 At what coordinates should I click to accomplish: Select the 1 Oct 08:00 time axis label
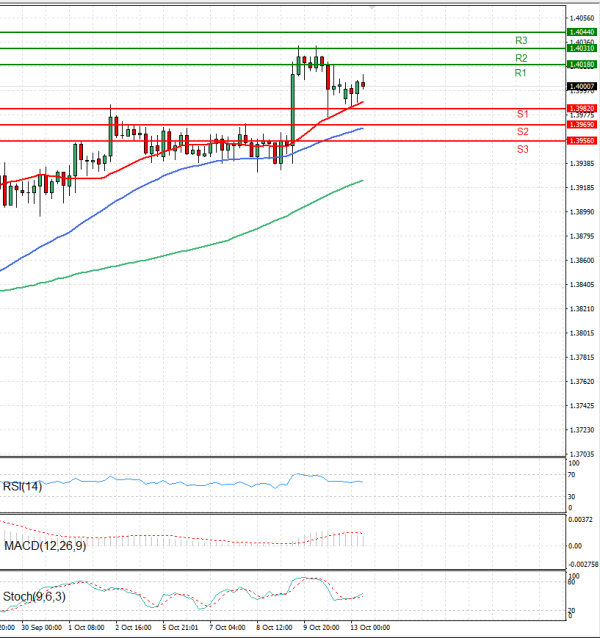click(x=86, y=628)
